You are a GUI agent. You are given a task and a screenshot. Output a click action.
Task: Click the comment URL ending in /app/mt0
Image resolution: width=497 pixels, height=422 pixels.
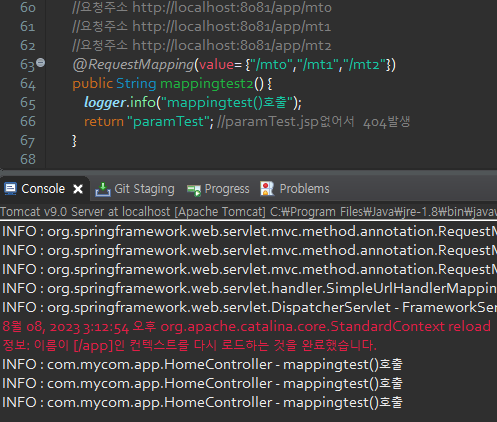coord(232,8)
